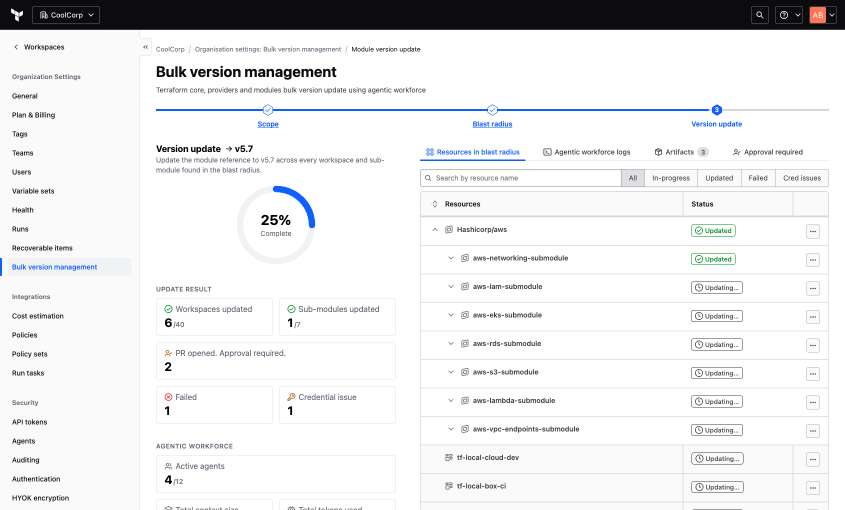Click Organisation settings: Bulk version management breadcrumb
Image resolution: width=845 pixels, height=510 pixels.
(268, 49)
